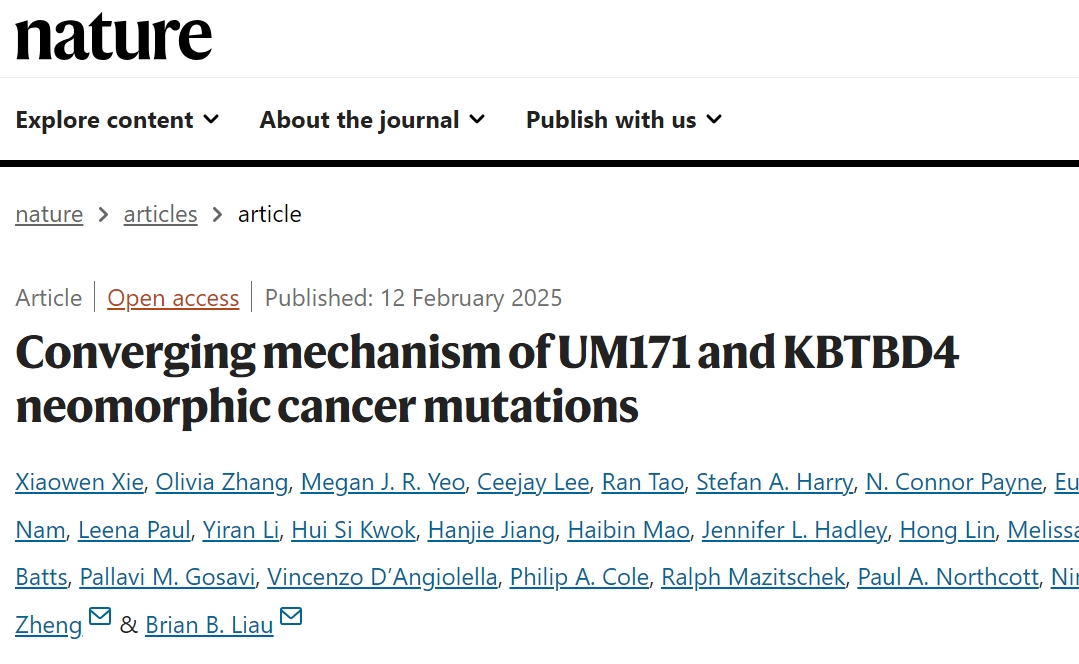This screenshot has width=1079, height=664.
Task: Open N. Connor Payne author link
Action: tap(954, 482)
